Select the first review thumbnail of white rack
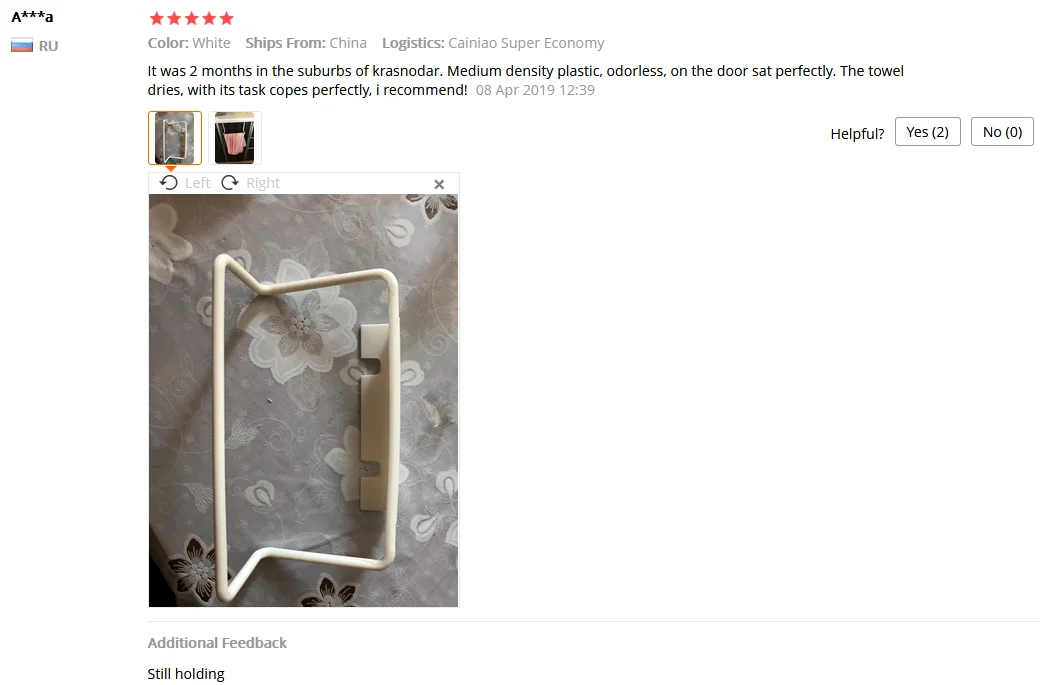The width and height of the screenshot is (1040, 685). click(174, 138)
